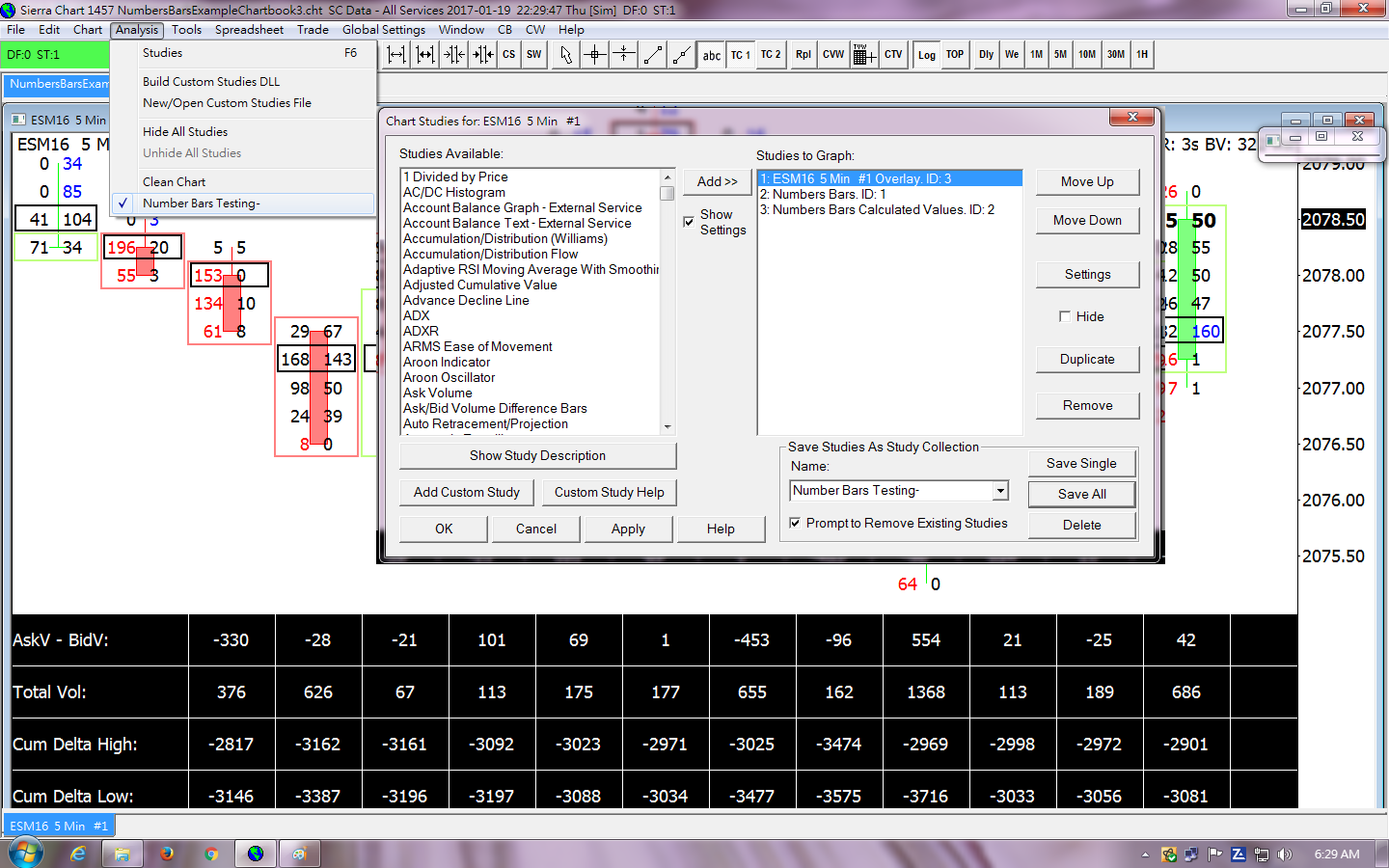Screen dimensions: 1389x868
Task: Click the 'ESM16 5 Min #1' bottom chart tab
Action: (x=59, y=826)
